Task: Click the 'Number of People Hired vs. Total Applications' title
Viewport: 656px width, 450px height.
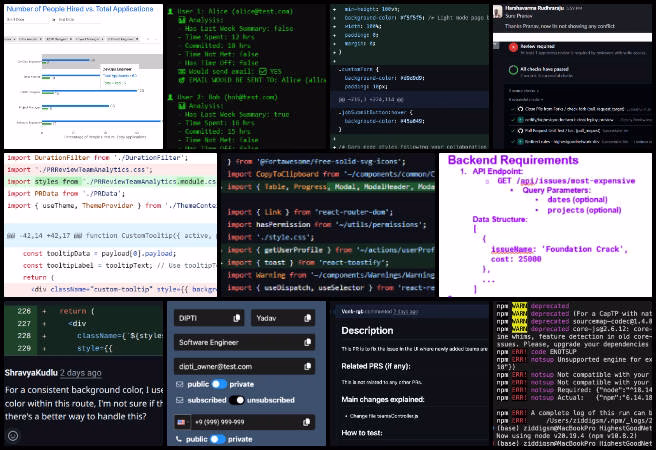Action: (80, 8)
